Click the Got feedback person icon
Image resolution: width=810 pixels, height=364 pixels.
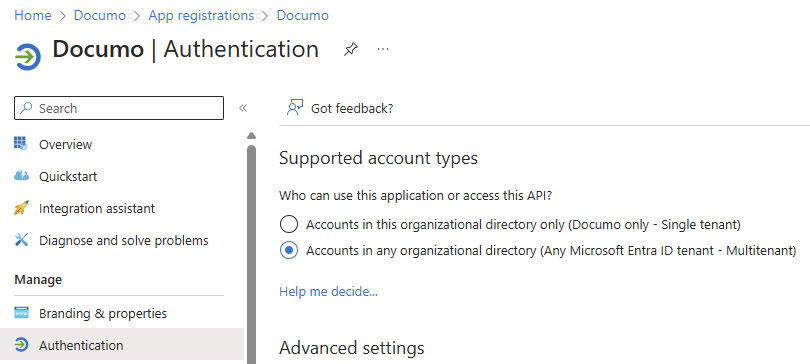pyautogui.click(x=294, y=108)
